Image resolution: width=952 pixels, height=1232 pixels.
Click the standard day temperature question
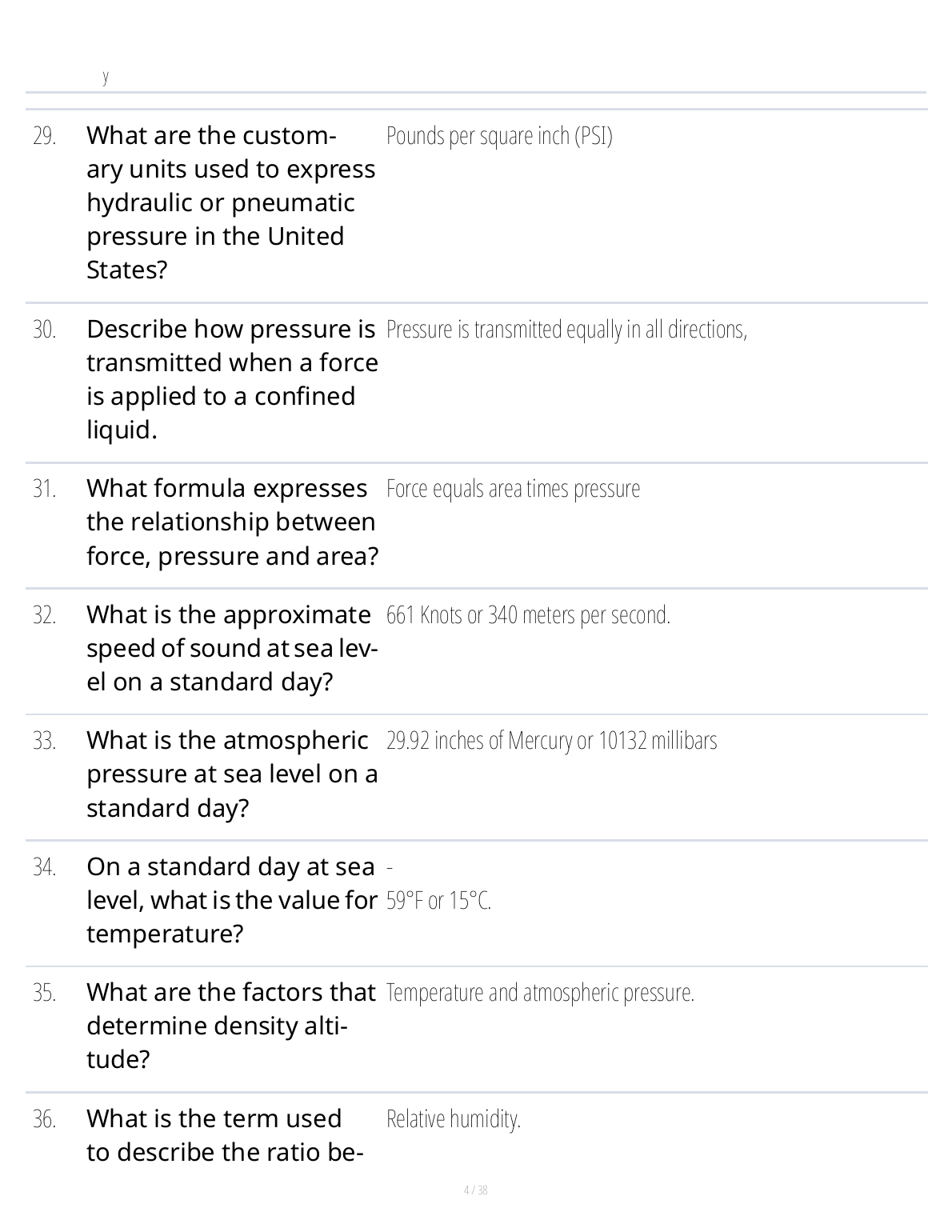pos(232,900)
